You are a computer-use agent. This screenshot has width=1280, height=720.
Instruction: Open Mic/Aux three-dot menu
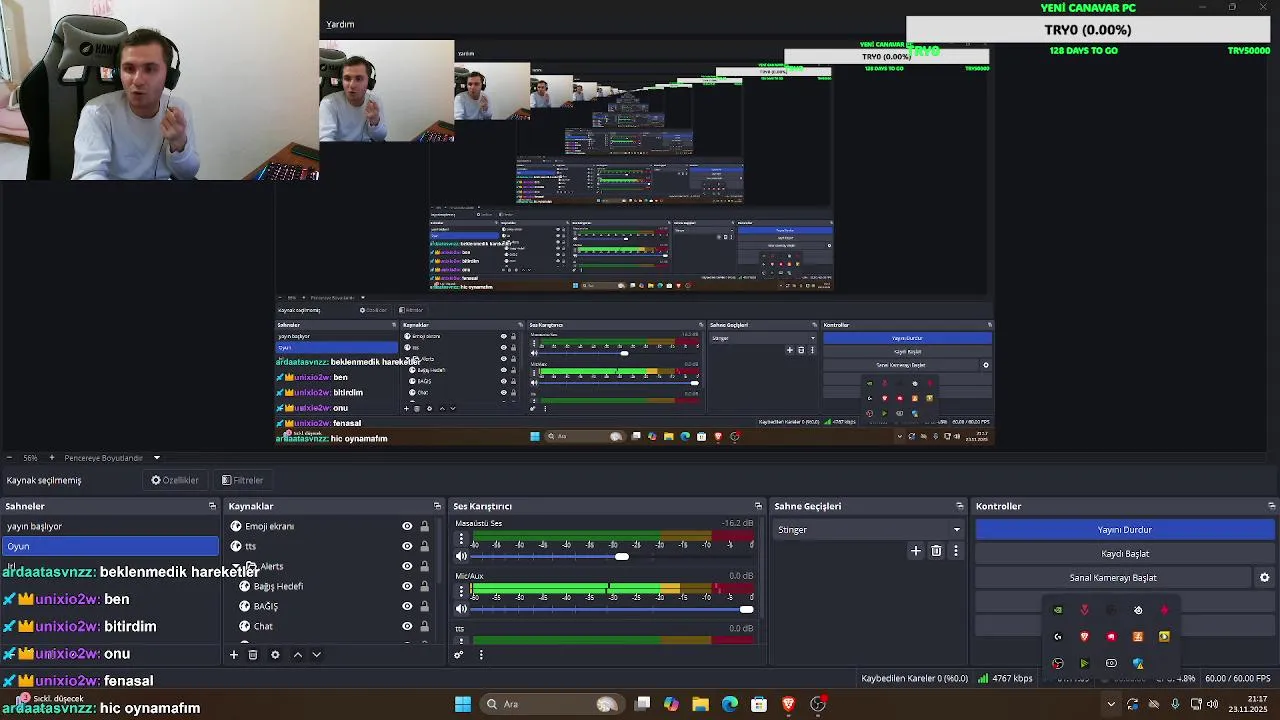pyautogui.click(x=461, y=592)
